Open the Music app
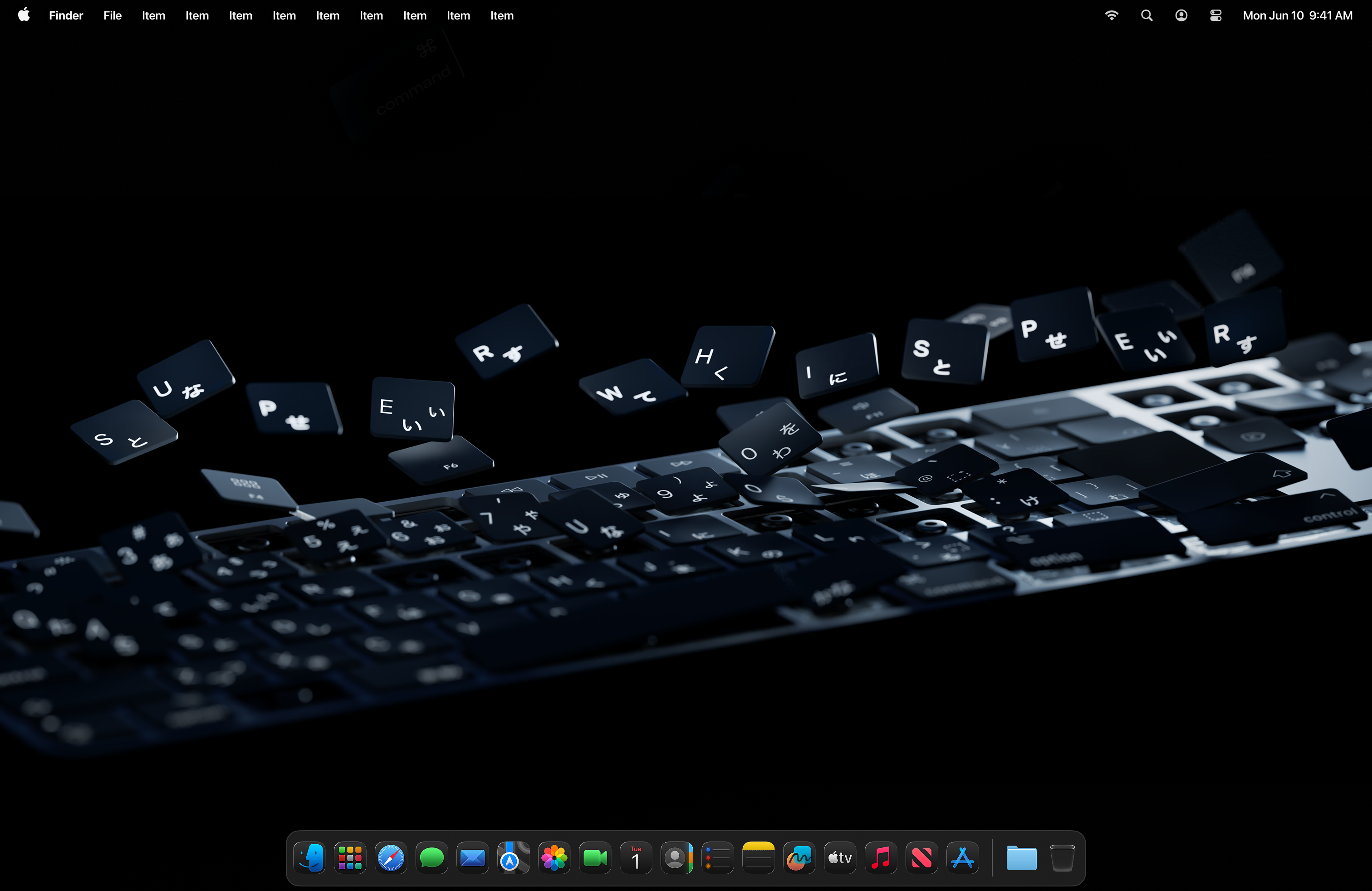 point(881,858)
